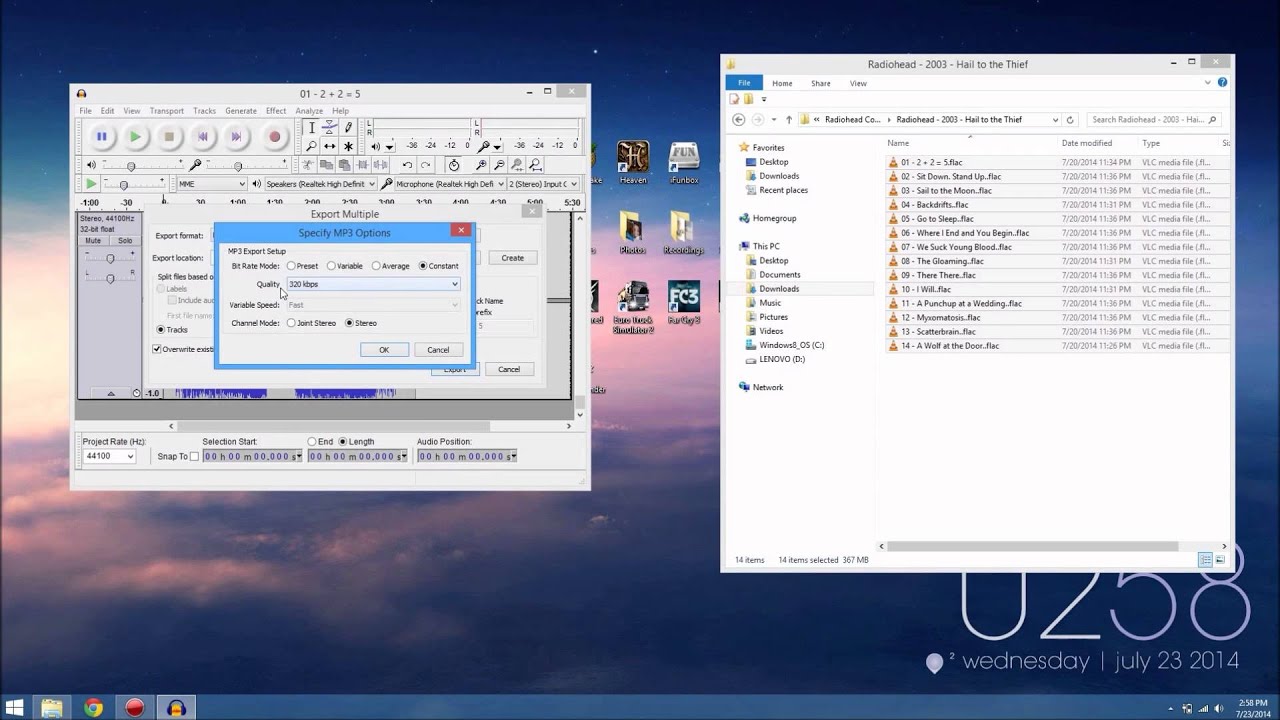Open the Quality 320 kbps dropdown
1280x720 pixels.
tap(373, 284)
